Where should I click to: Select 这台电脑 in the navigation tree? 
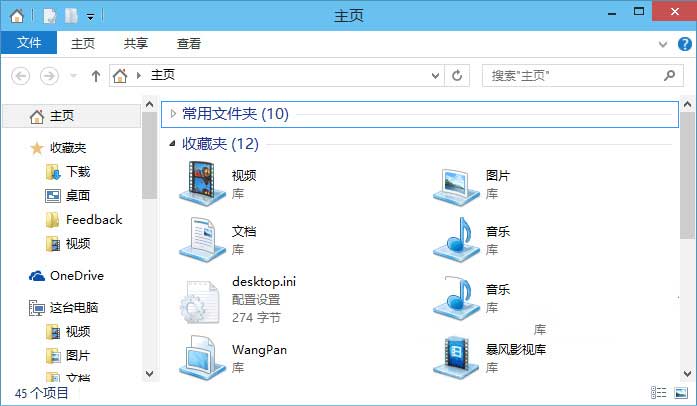coord(73,308)
